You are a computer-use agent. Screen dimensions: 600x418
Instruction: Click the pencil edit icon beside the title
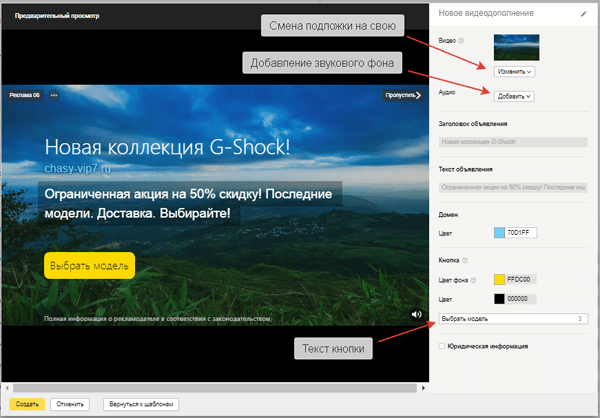(584, 14)
